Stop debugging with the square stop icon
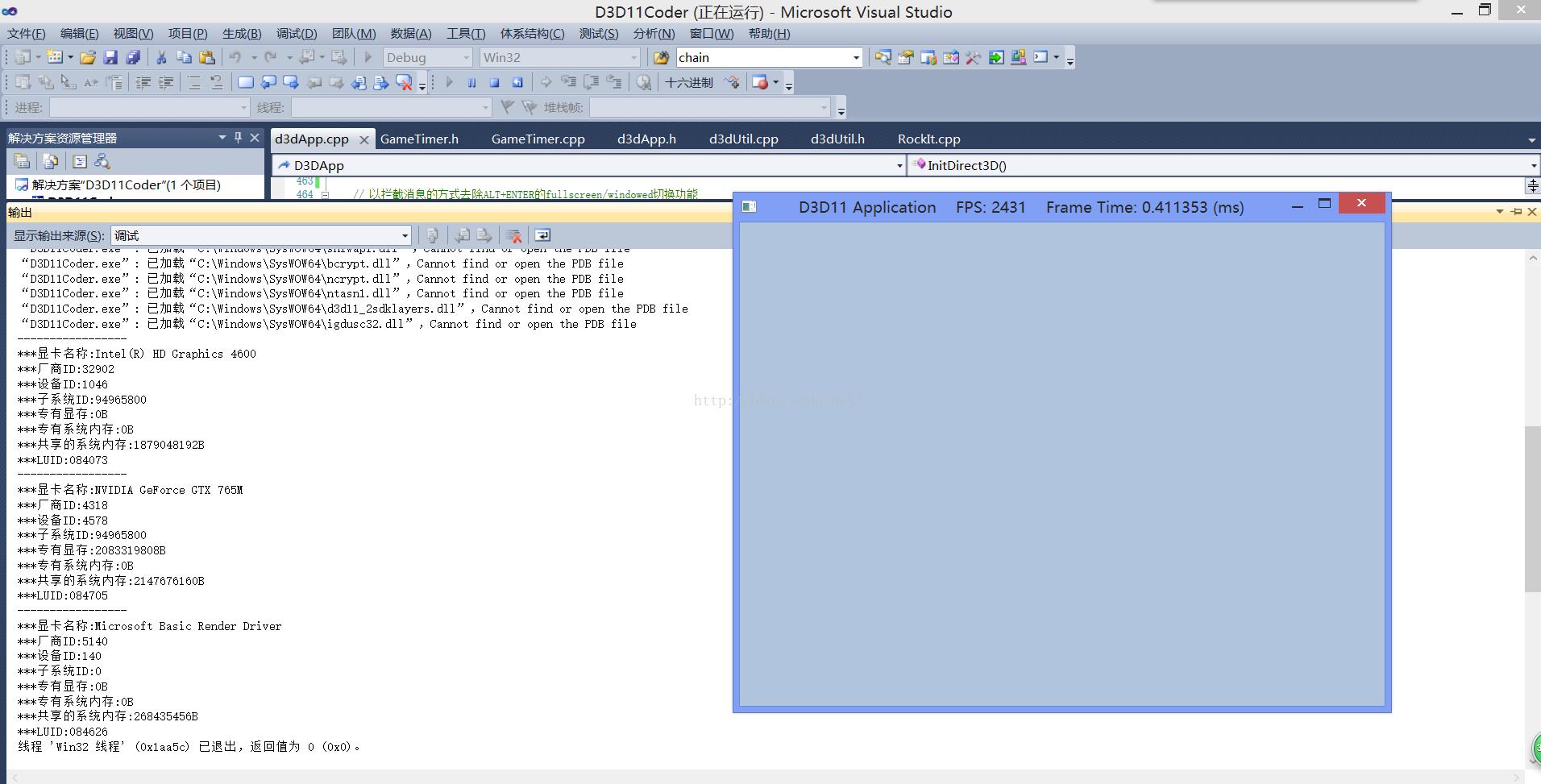 [495, 82]
